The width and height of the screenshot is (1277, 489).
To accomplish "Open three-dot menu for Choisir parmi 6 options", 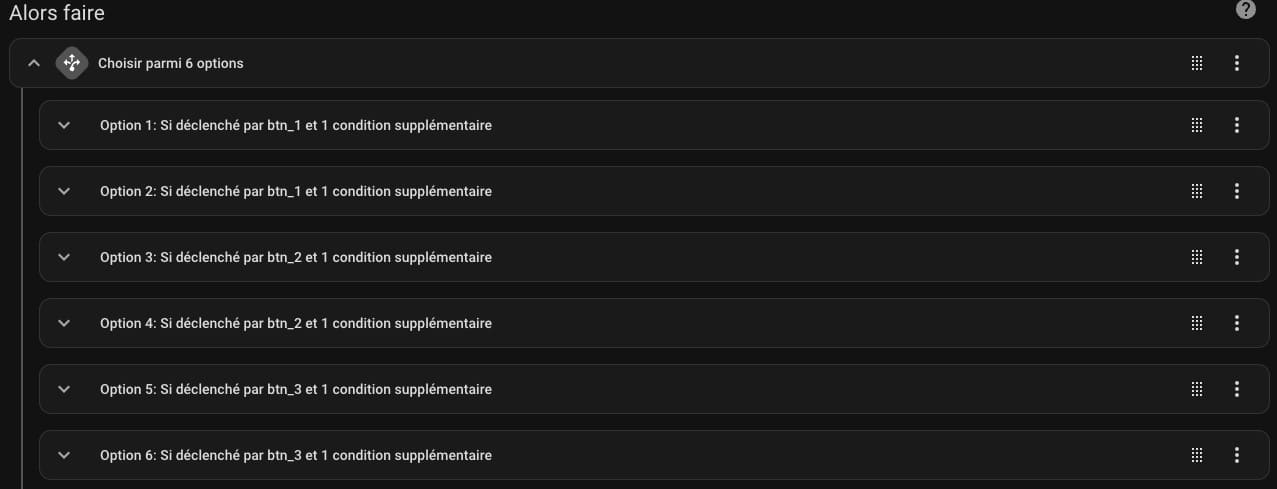I will point(1237,63).
